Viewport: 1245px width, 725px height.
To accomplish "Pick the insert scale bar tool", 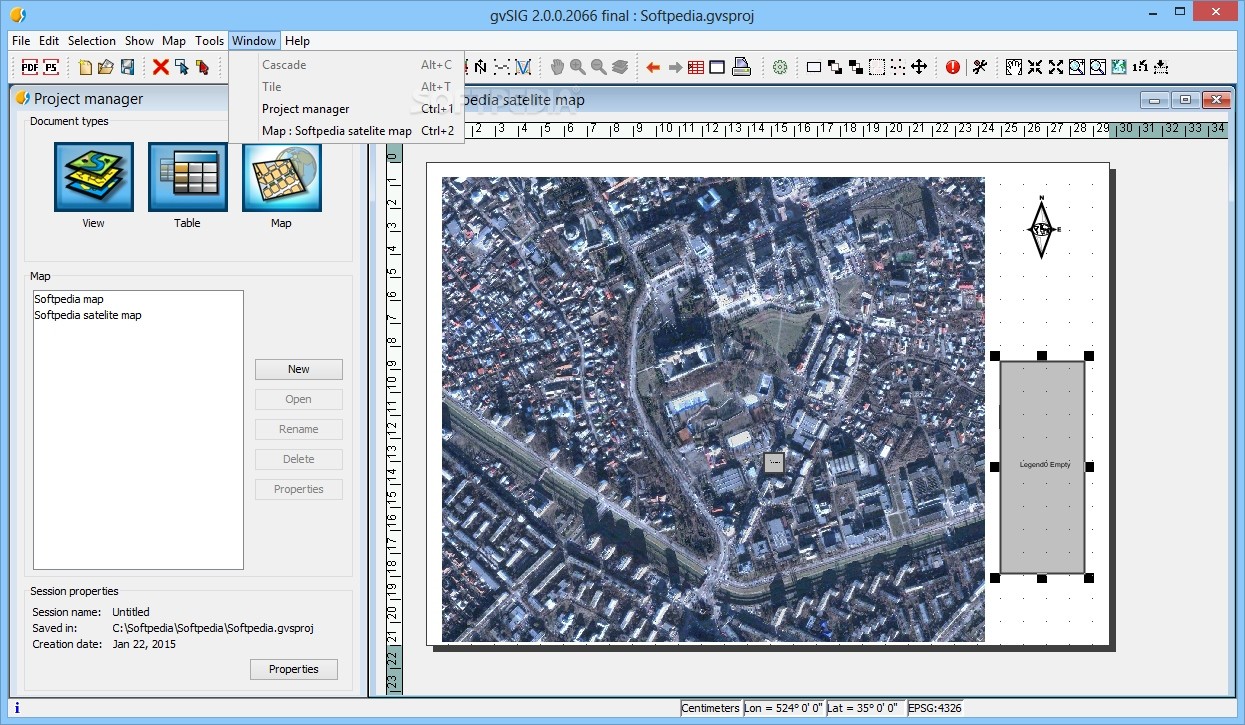I will point(502,67).
